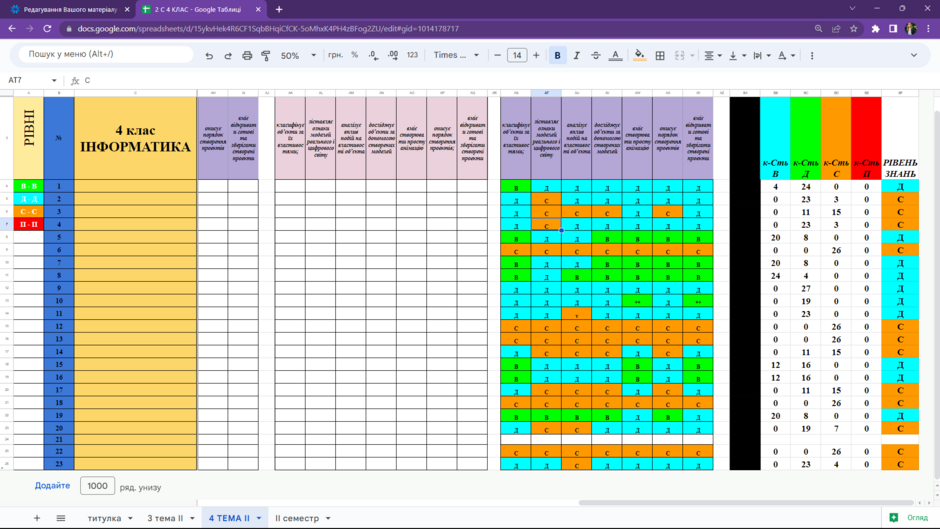Click the browser address bar URL
940x529 pixels.
pos(268,29)
